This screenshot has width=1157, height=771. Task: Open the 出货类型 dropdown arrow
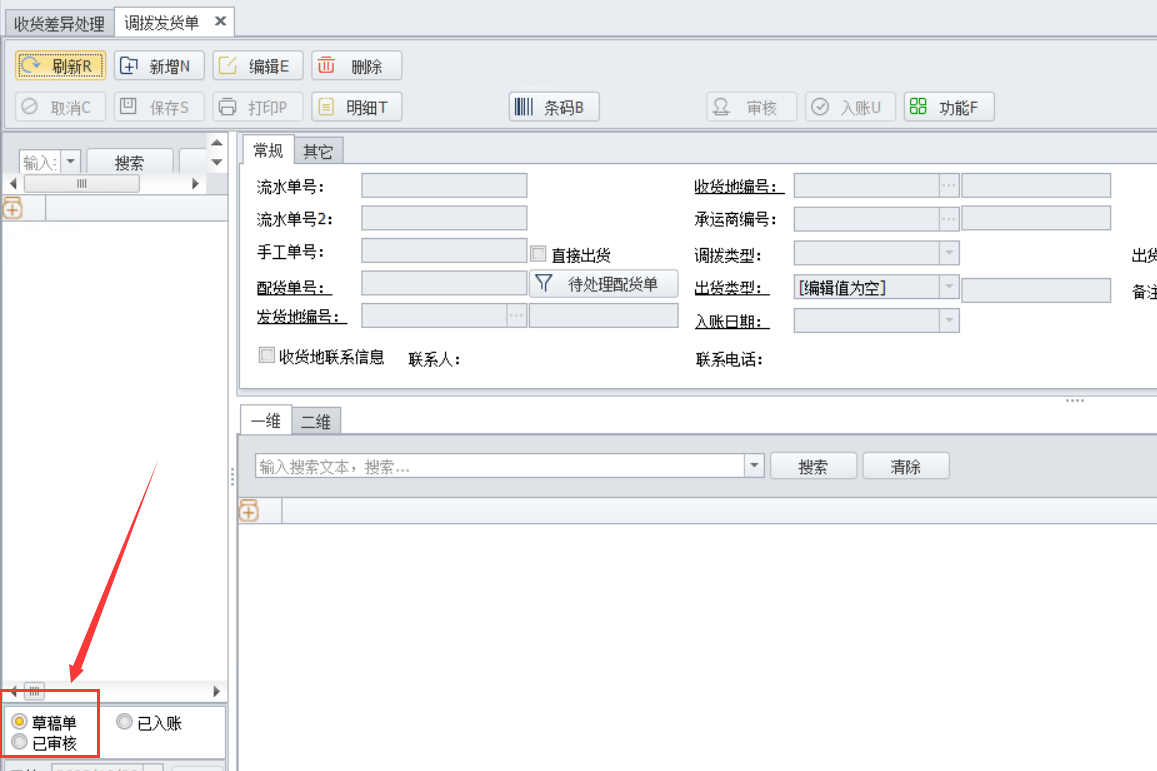(x=949, y=288)
